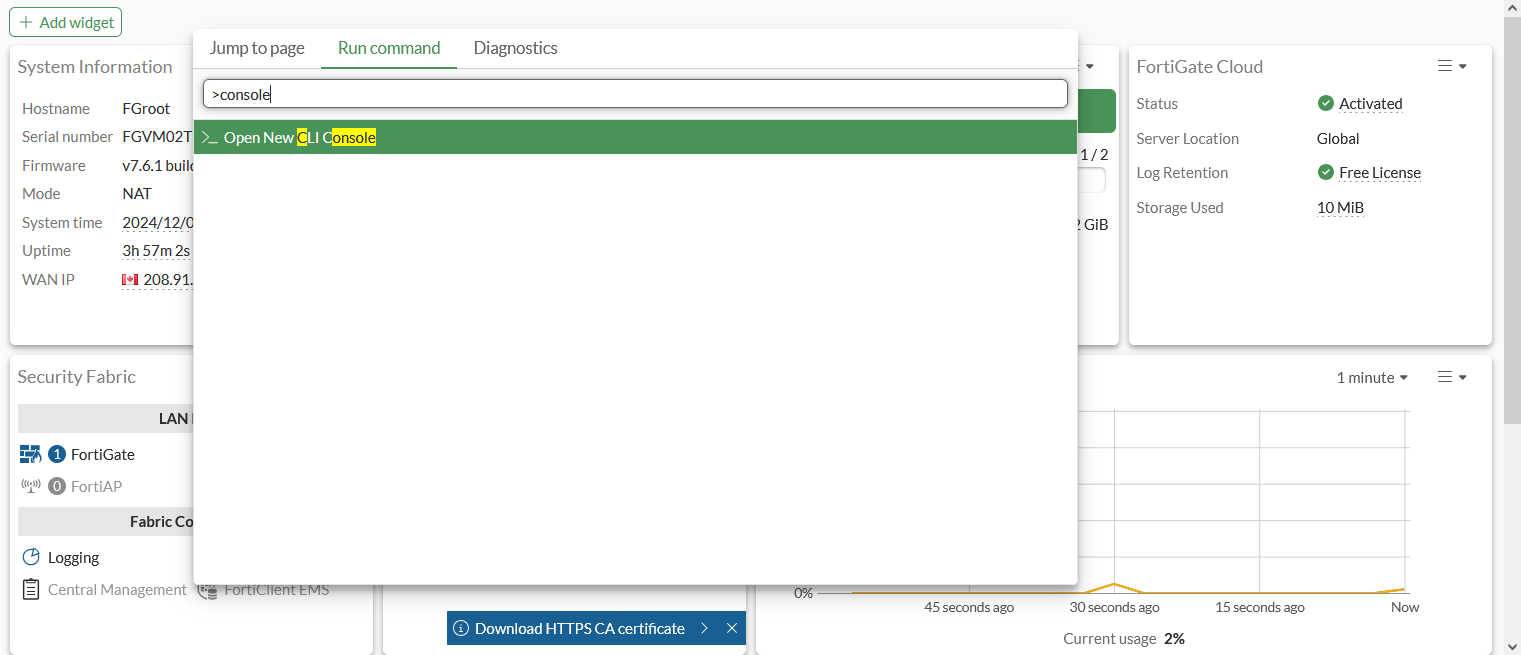Click the FortiGate count badge
The image size is (1521, 655).
[57, 454]
